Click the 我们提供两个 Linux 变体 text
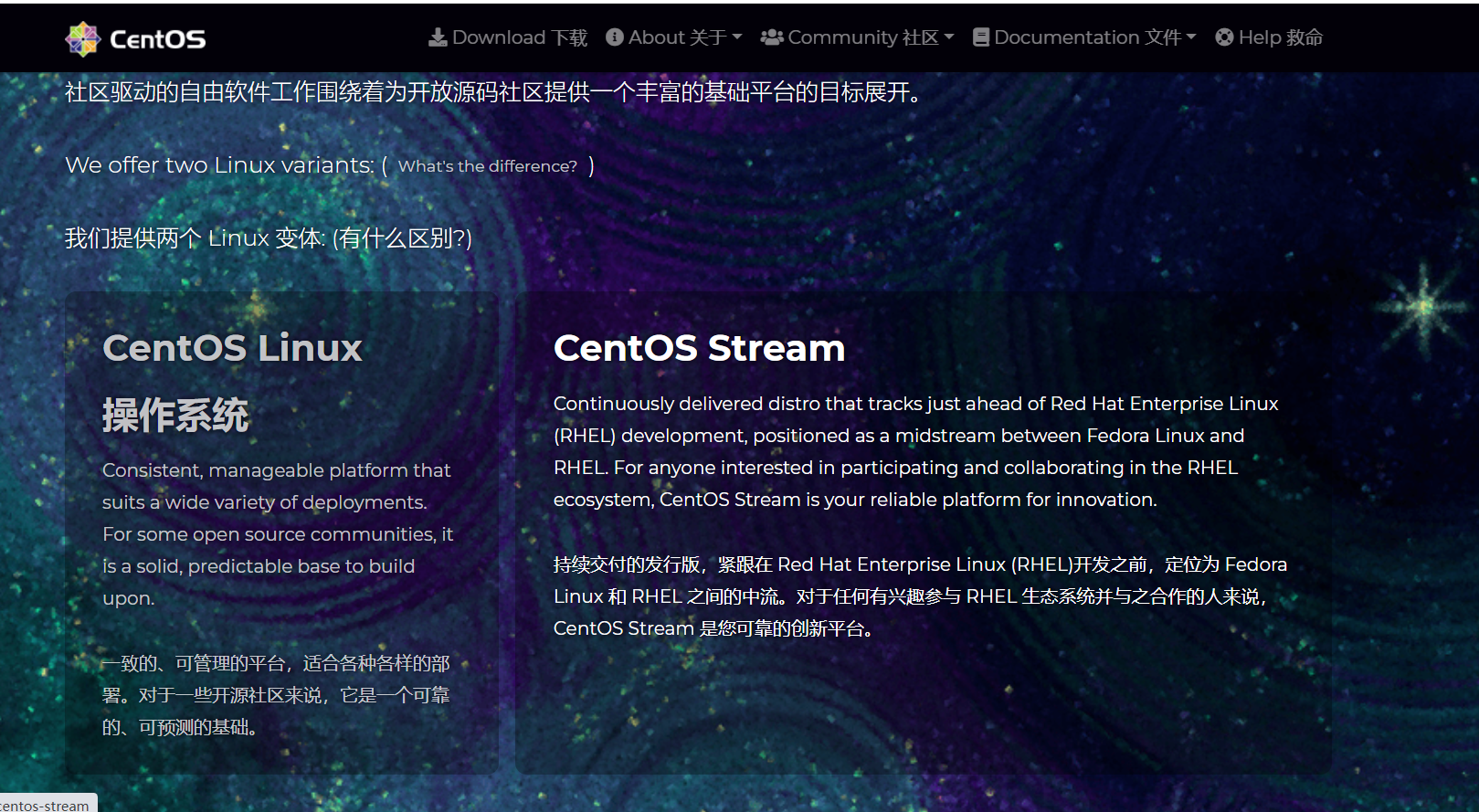The height and width of the screenshot is (812, 1479). [x=195, y=238]
